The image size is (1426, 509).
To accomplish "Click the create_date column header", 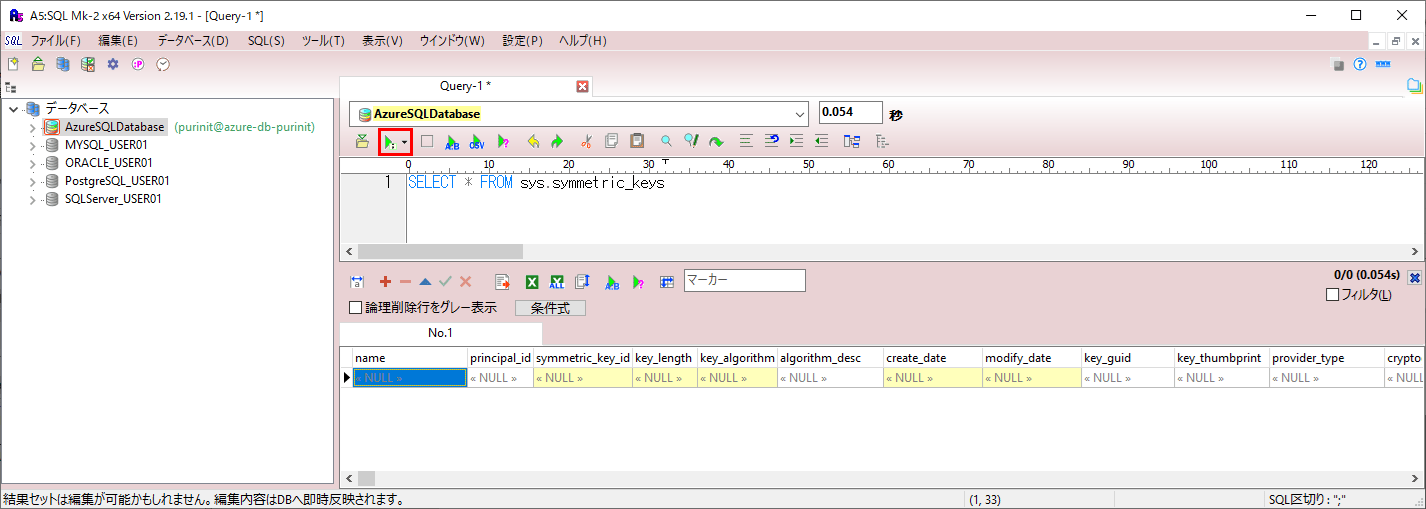I will 933,358.
